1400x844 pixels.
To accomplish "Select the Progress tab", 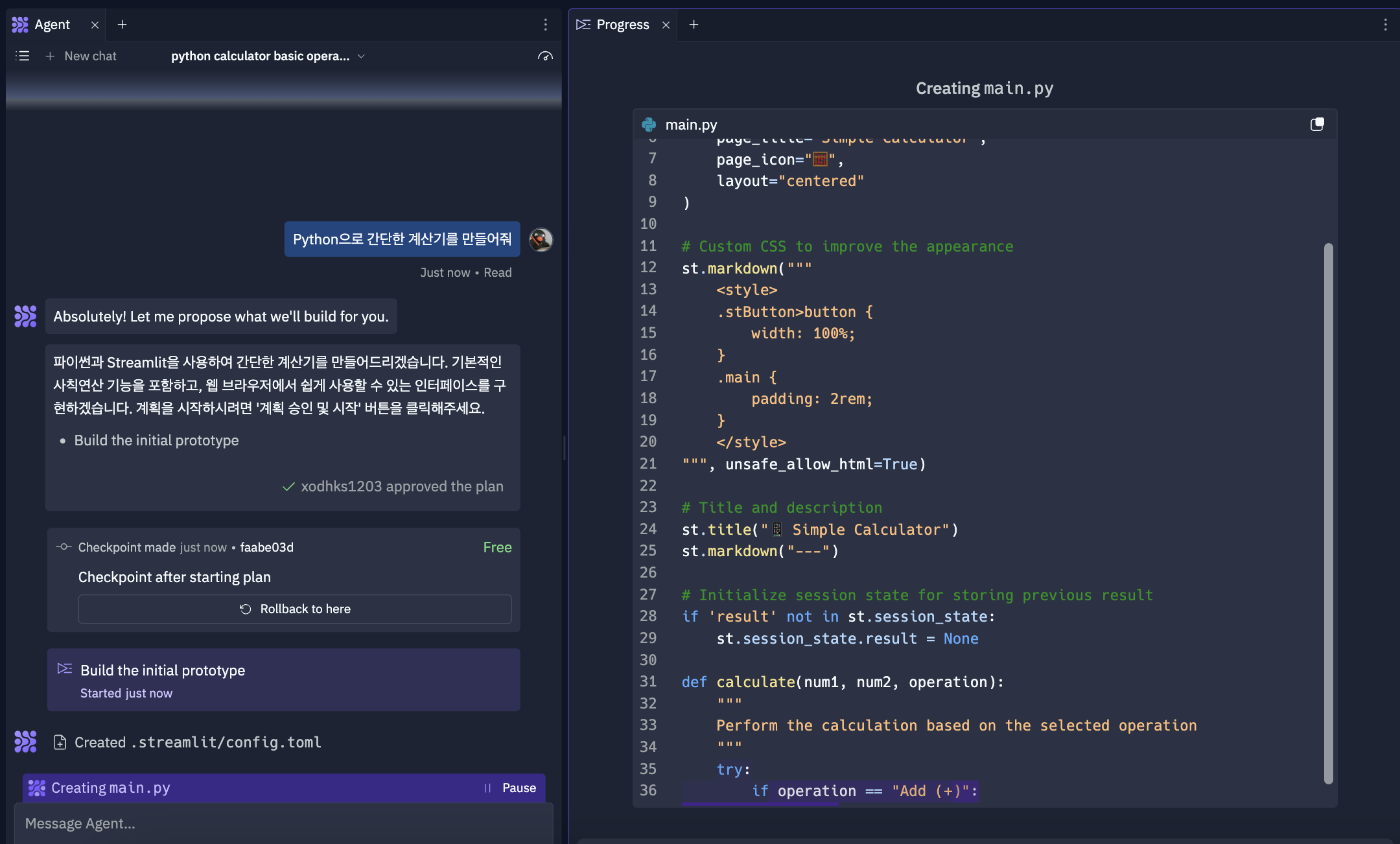I will [x=622, y=25].
